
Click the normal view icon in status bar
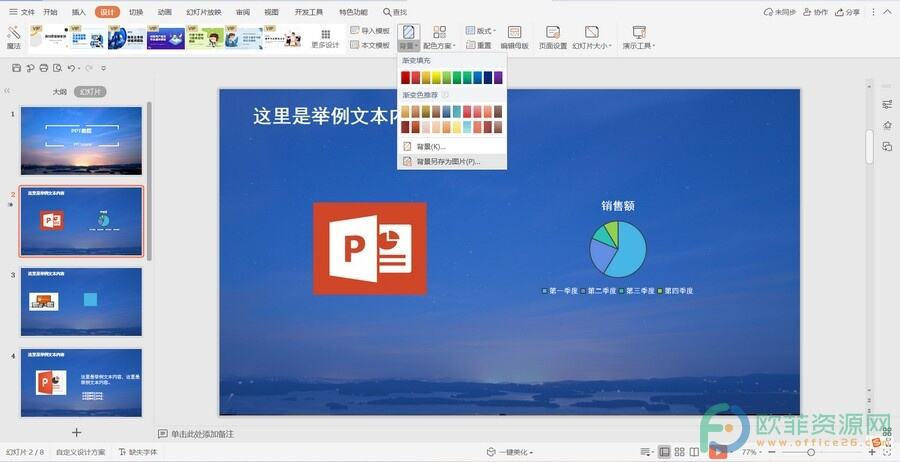(x=664, y=452)
